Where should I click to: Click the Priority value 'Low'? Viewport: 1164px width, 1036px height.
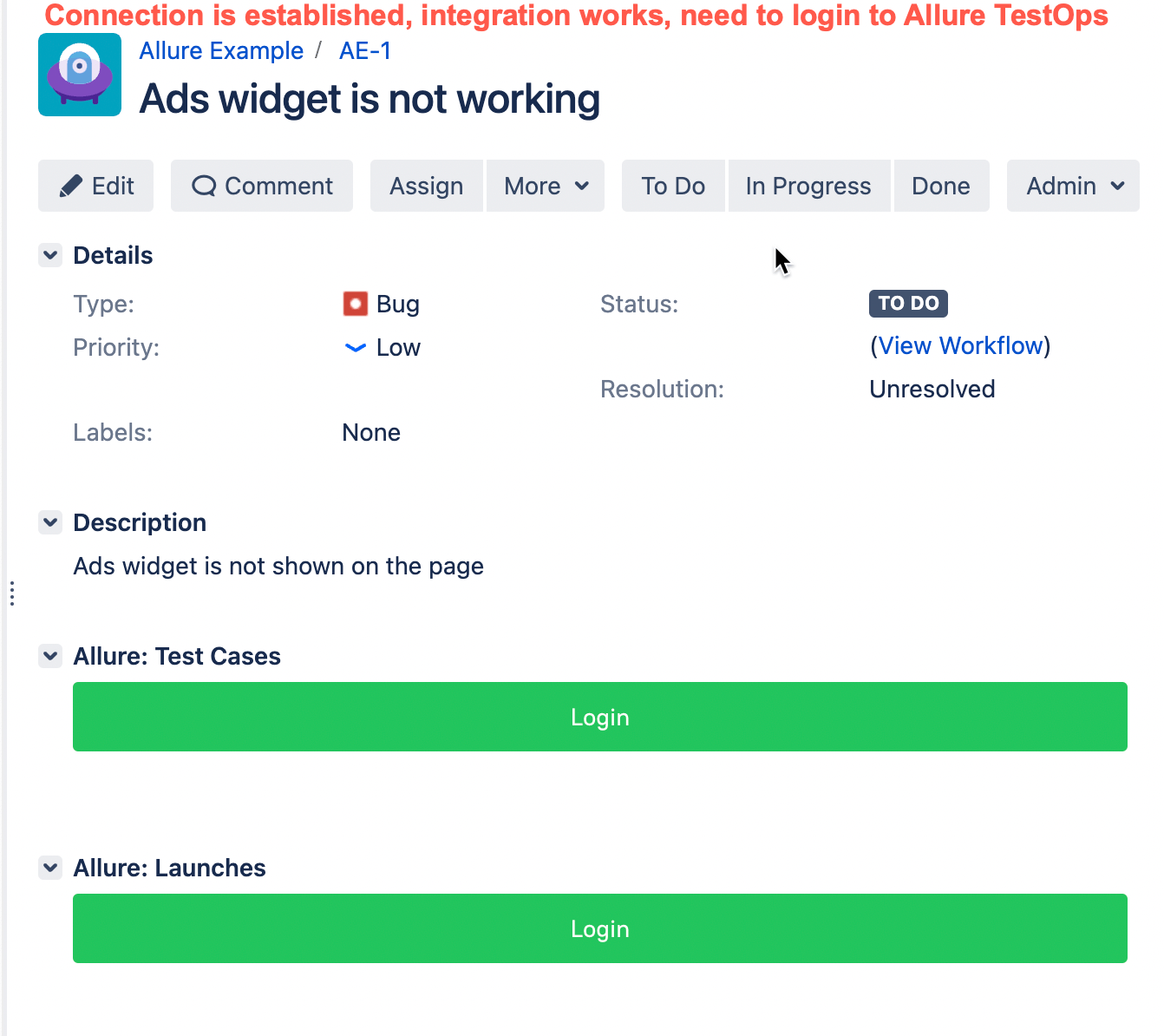point(398,348)
